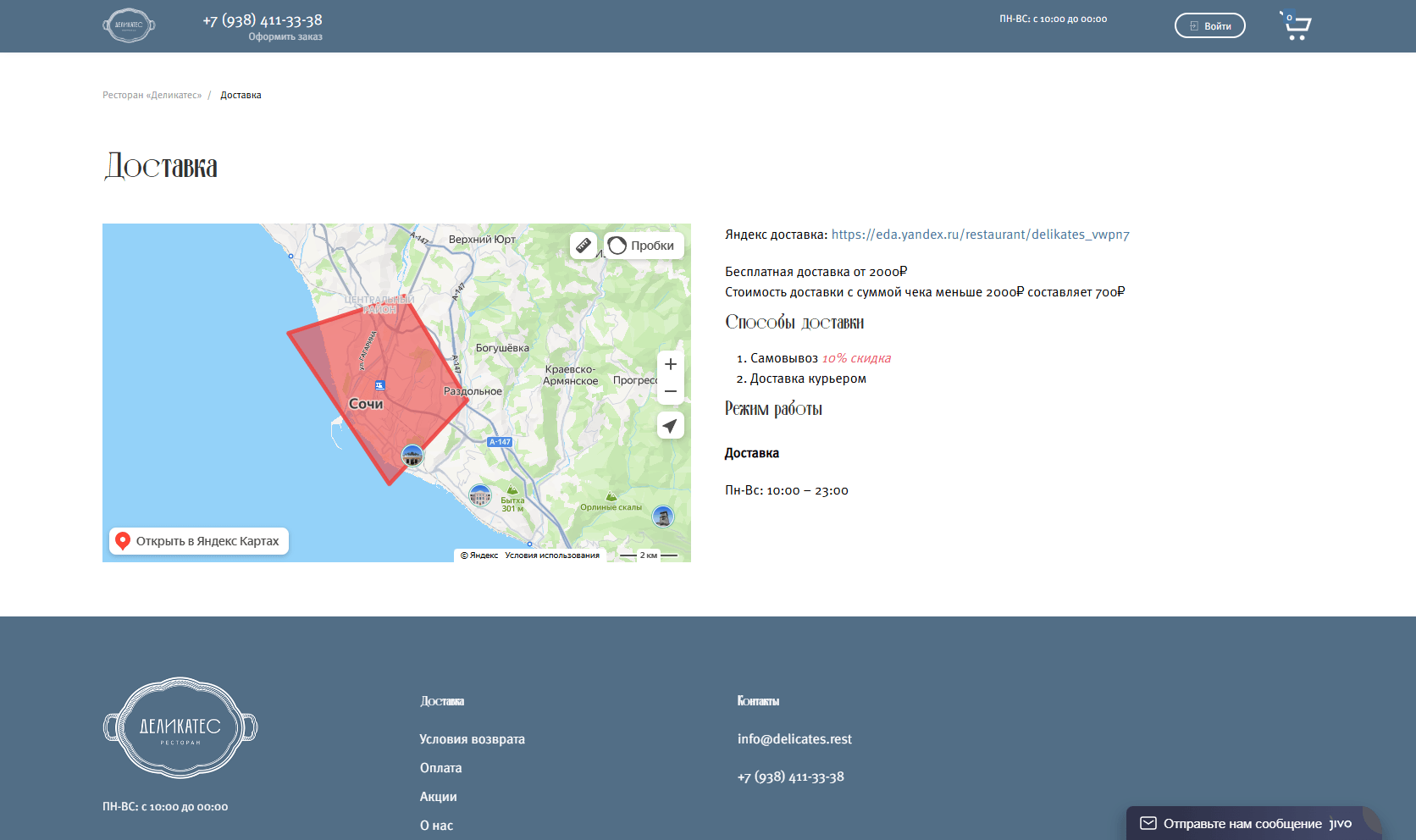Call the footer phone number +7 (938) 411-33-38

coord(791,776)
